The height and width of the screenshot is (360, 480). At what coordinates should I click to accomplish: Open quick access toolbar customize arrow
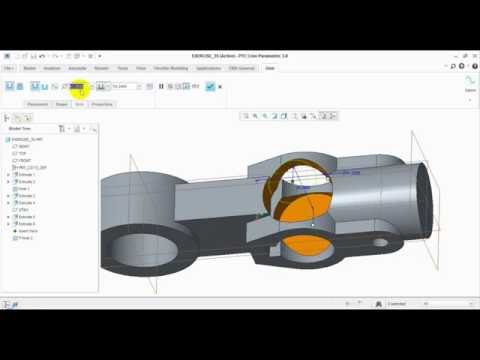[99, 56]
